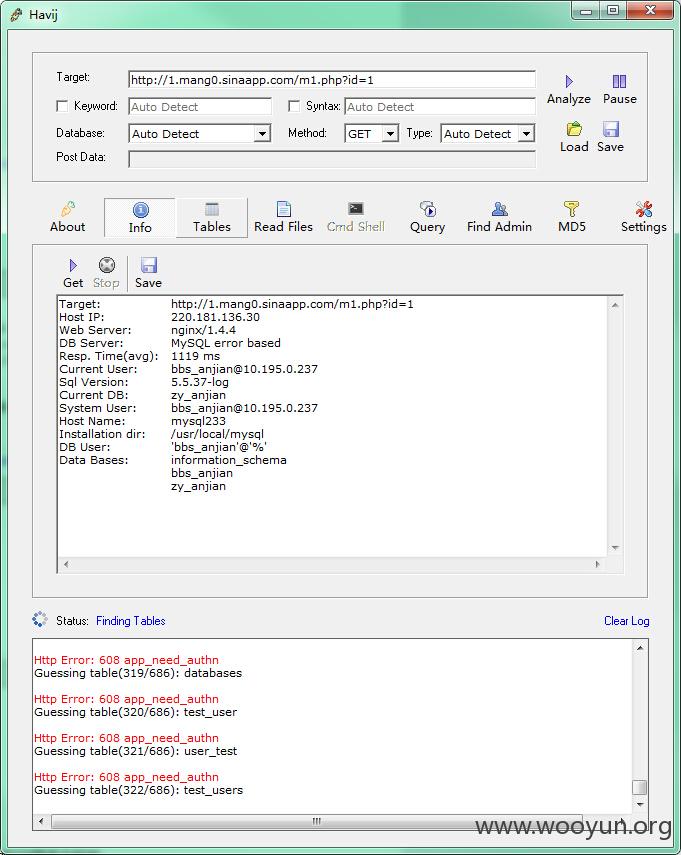This screenshot has height=855, width=681.
Task: Open the Tables tab
Action: [x=212, y=217]
